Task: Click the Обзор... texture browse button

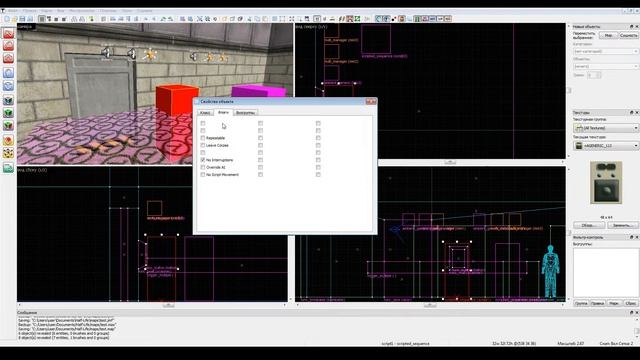Action: (x=589, y=225)
